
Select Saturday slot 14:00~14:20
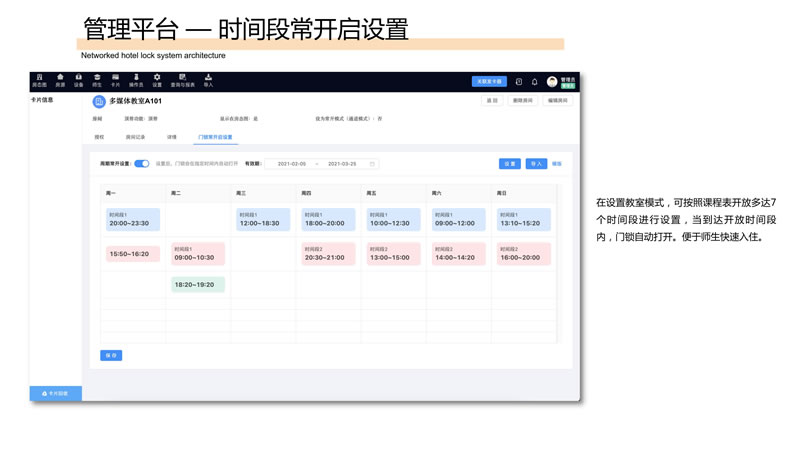(458, 254)
